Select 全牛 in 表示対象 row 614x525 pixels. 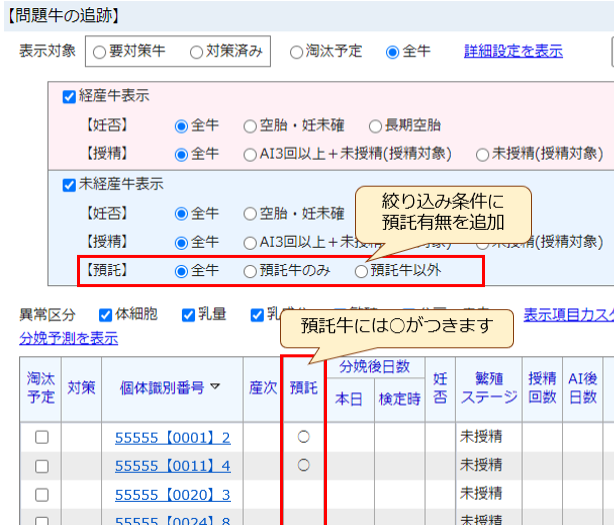(392, 52)
